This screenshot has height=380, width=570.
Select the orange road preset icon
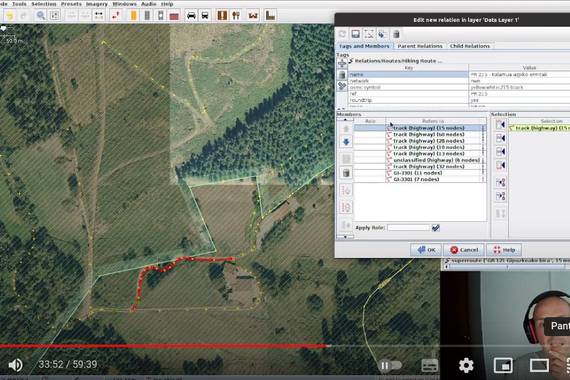[x=133, y=15]
